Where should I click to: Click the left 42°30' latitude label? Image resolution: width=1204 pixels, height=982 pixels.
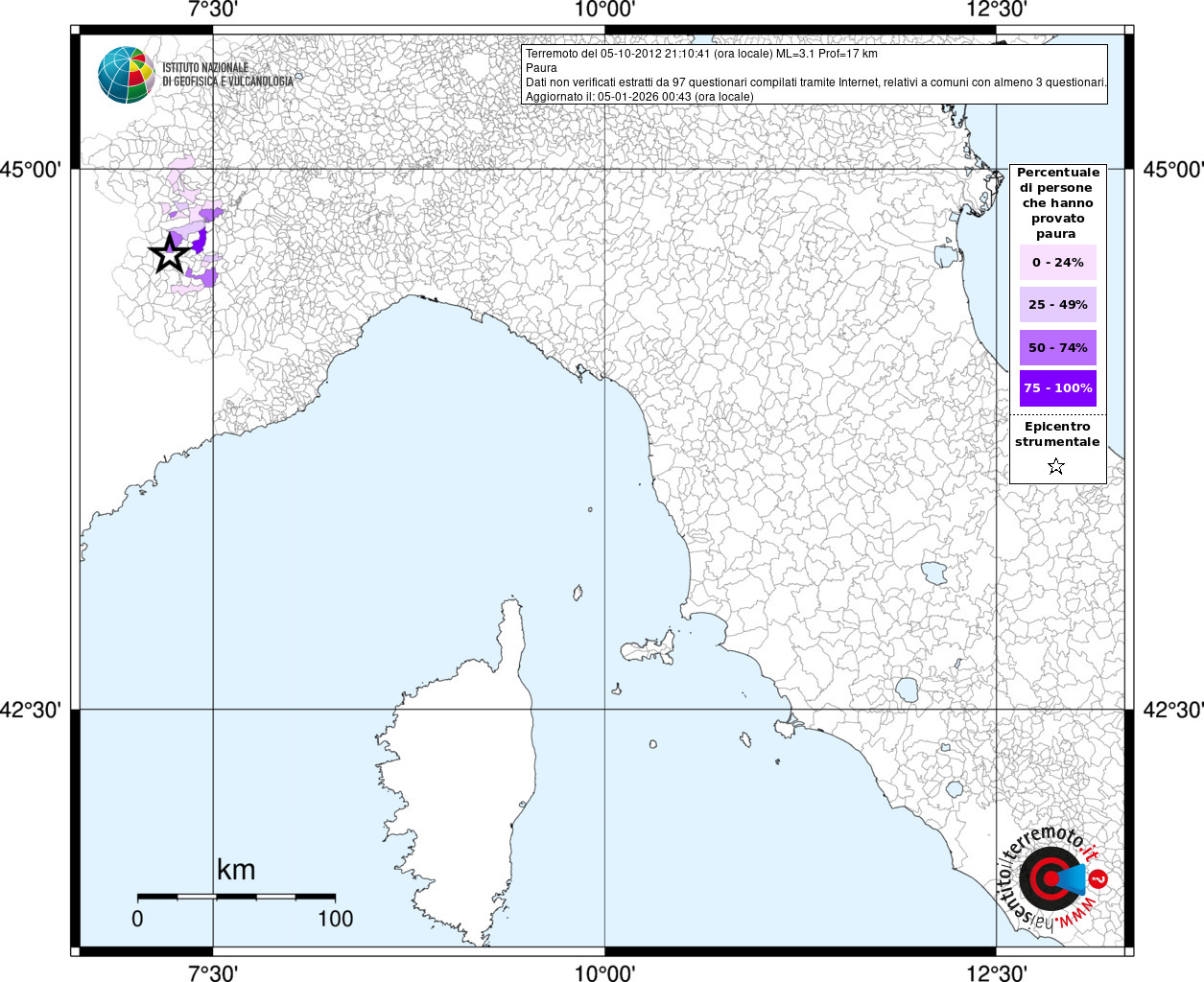(x=31, y=711)
